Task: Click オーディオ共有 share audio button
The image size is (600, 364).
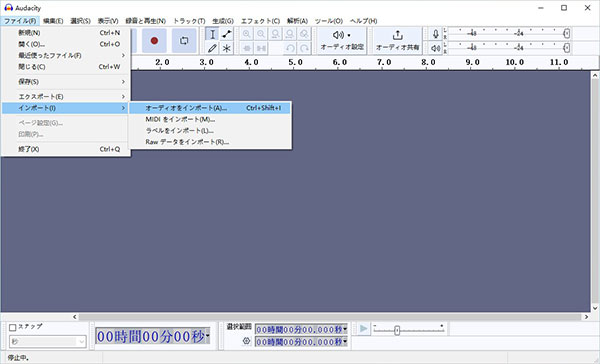Action: pos(398,41)
